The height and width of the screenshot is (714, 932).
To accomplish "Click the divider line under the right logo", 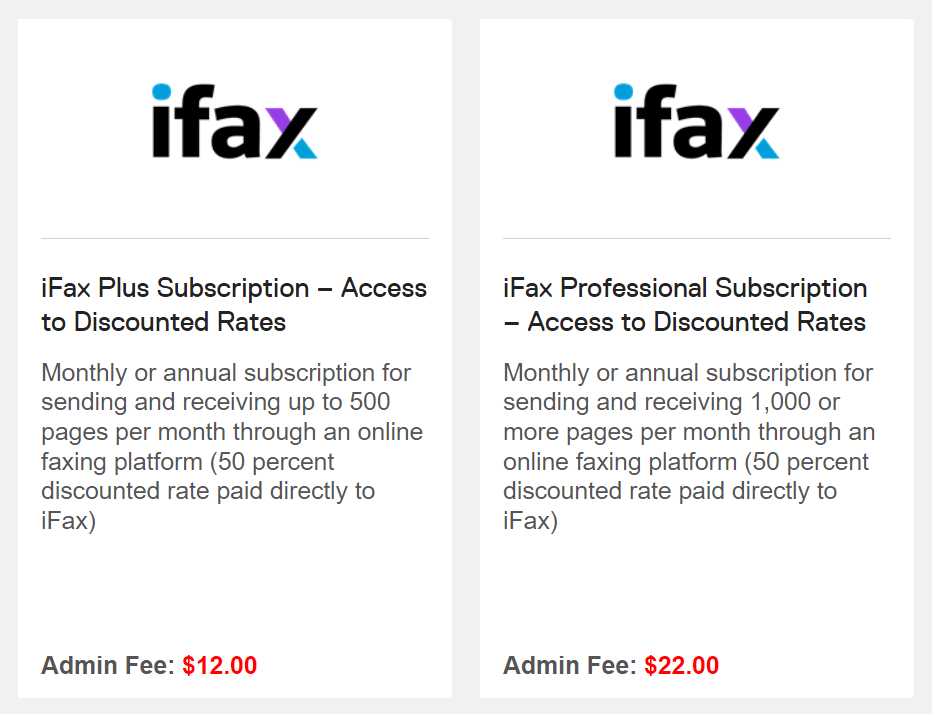I will (697, 238).
